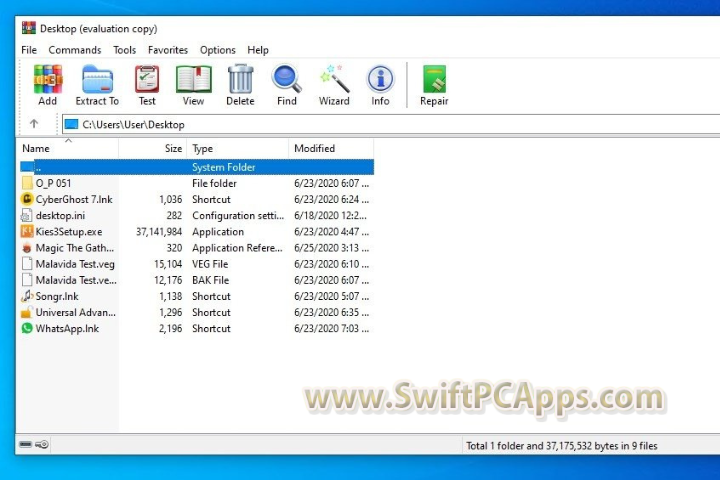This screenshot has width=720, height=480.
Task: Go up one folder level arrow
Action: (34, 124)
